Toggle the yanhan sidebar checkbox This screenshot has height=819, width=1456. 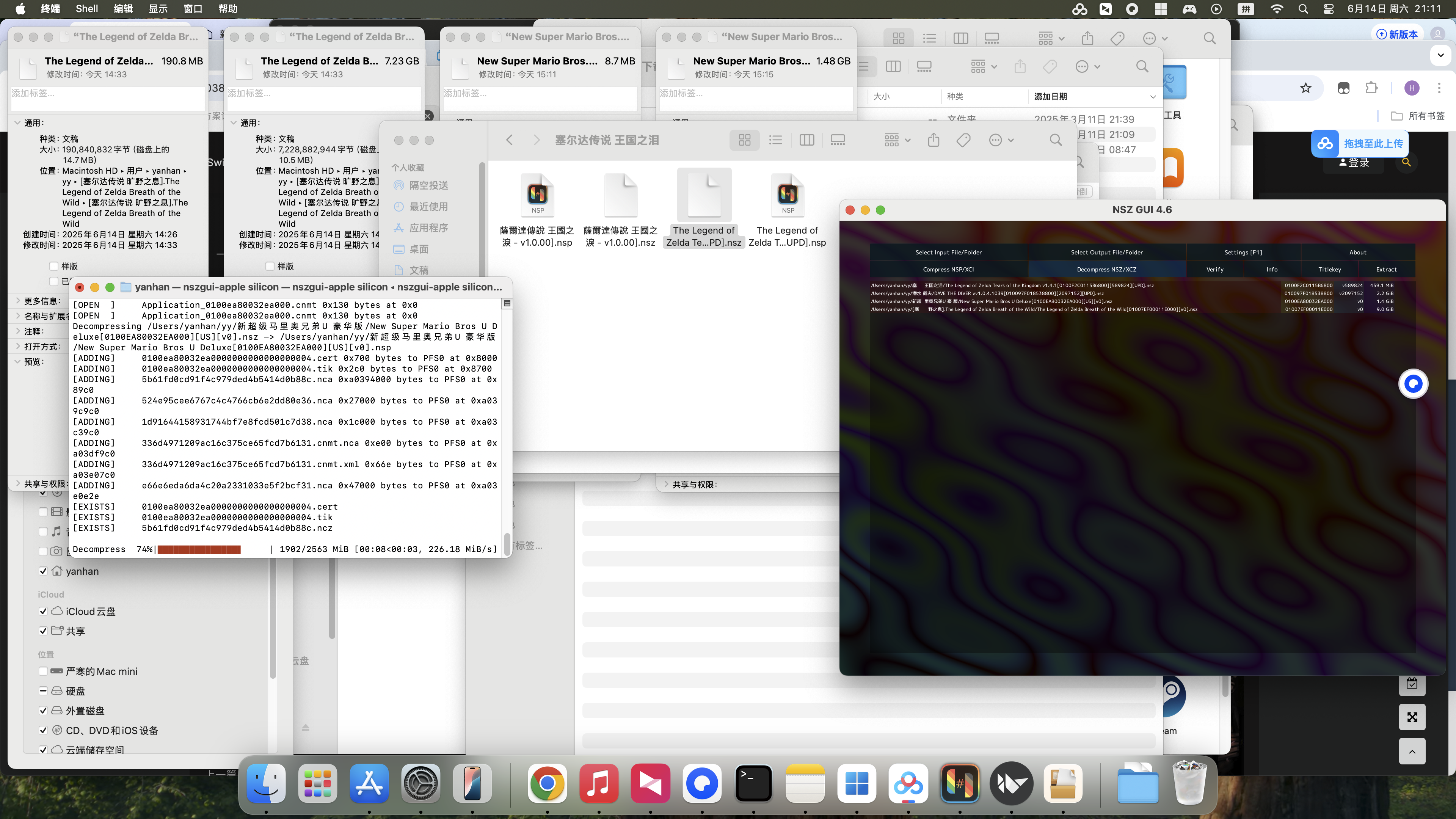[43, 571]
